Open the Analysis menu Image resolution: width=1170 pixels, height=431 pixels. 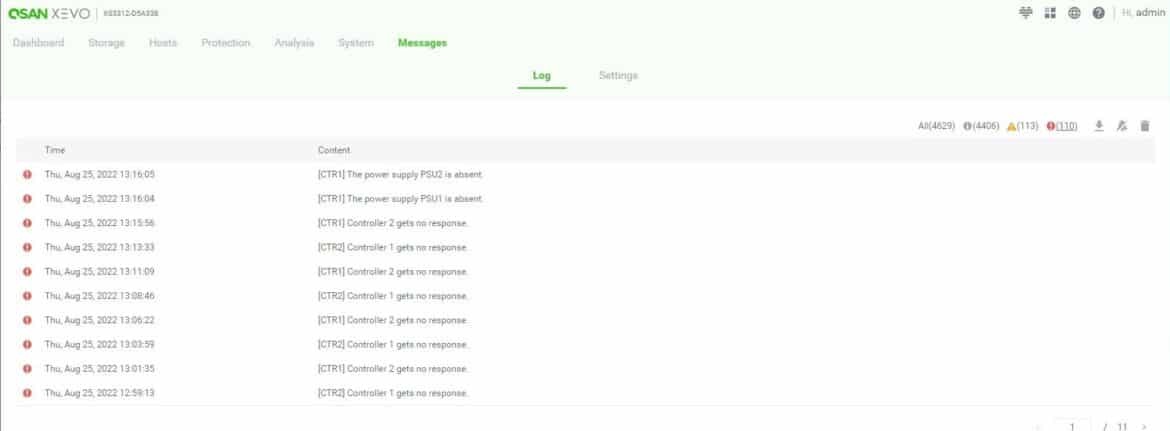pyautogui.click(x=294, y=43)
